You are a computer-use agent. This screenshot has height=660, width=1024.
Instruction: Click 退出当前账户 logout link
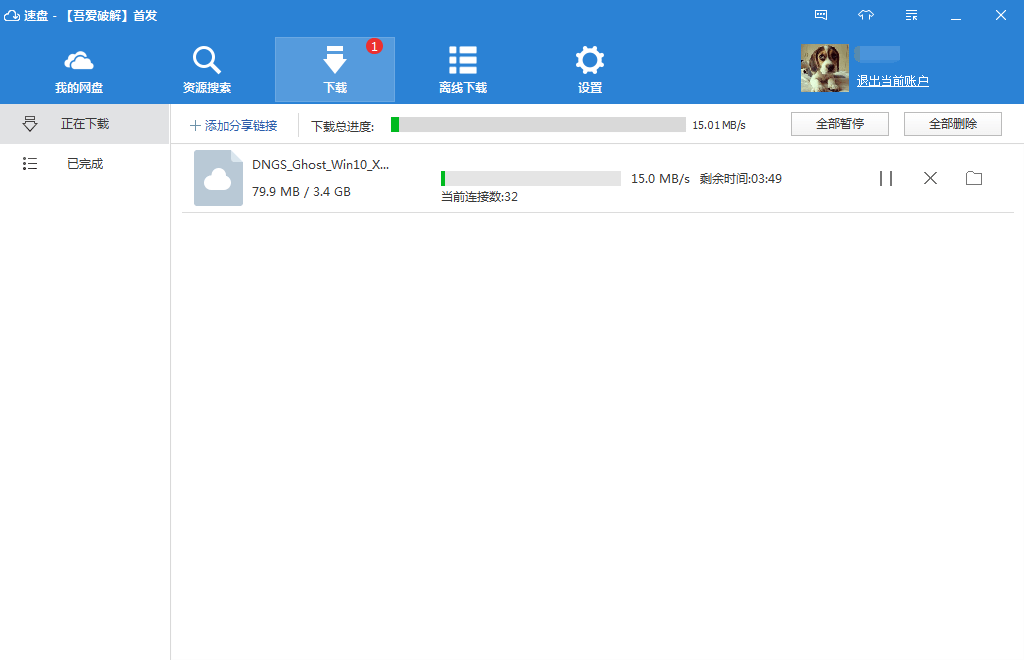(x=892, y=81)
